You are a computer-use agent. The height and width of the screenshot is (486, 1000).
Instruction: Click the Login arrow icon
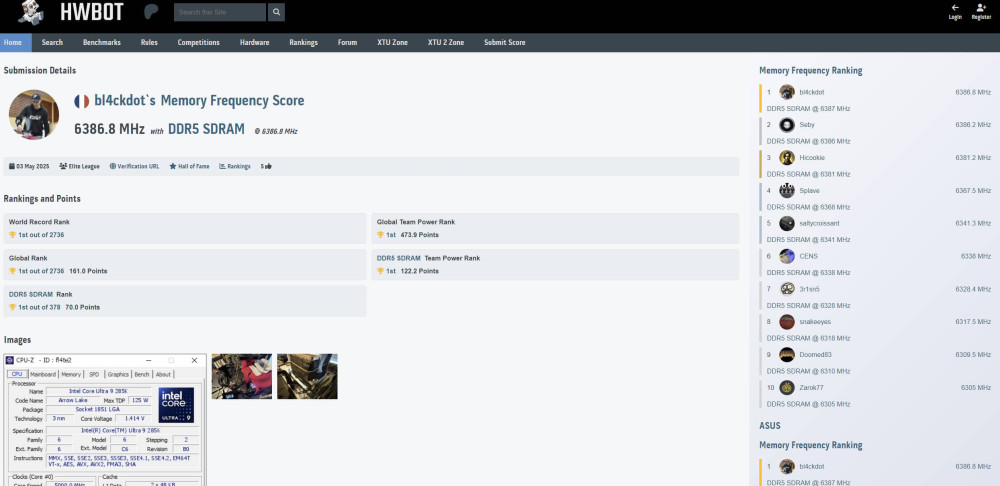click(x=955, y=8)
